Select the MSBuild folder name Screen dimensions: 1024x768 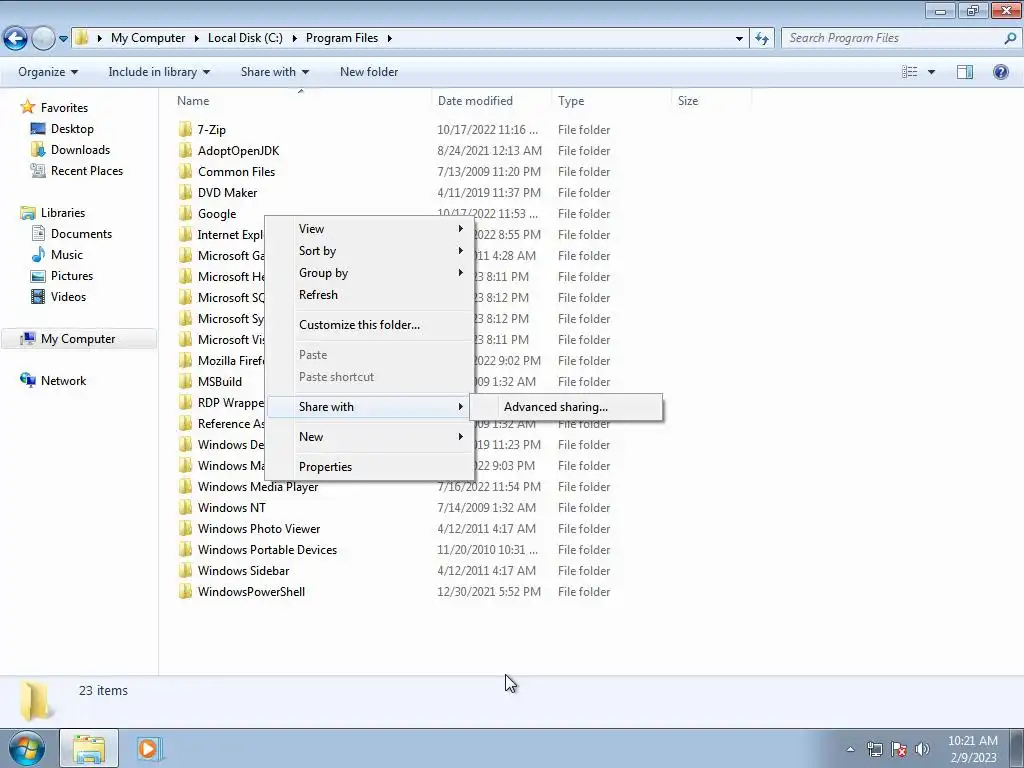click(x=219, y=381)
